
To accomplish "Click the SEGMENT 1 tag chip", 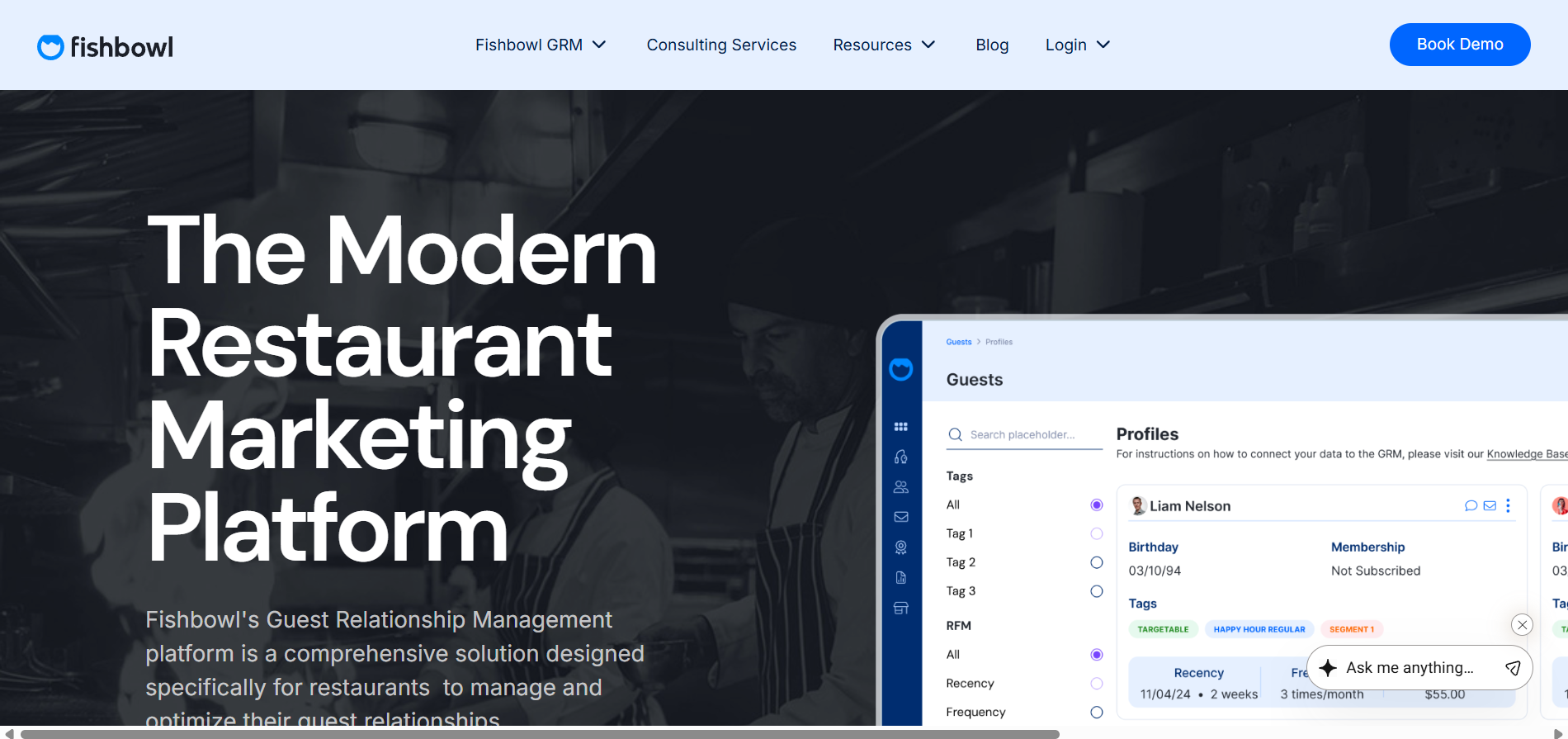I will point(1352,629).
